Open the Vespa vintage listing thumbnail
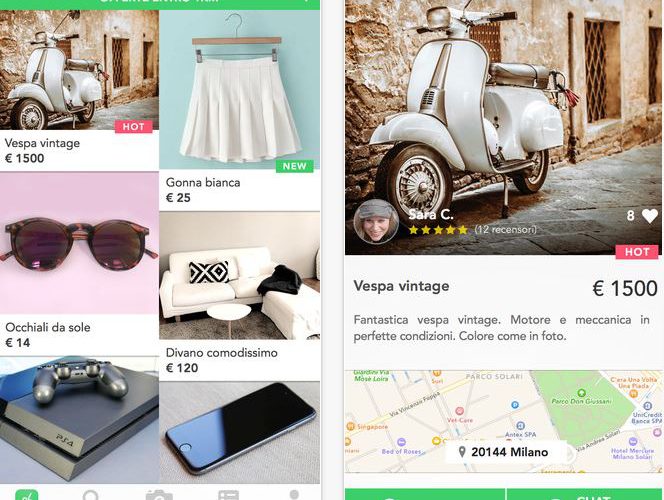This screenshot has width=664, height=500. pyautogui.click(x=79, y=70)
